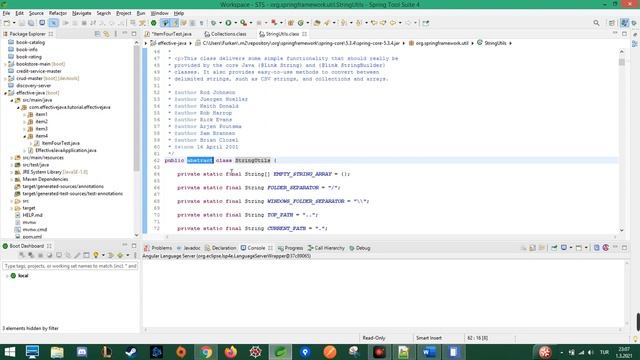
Task: Open the Debug button dropdown arrow
Action: [221, 23]
